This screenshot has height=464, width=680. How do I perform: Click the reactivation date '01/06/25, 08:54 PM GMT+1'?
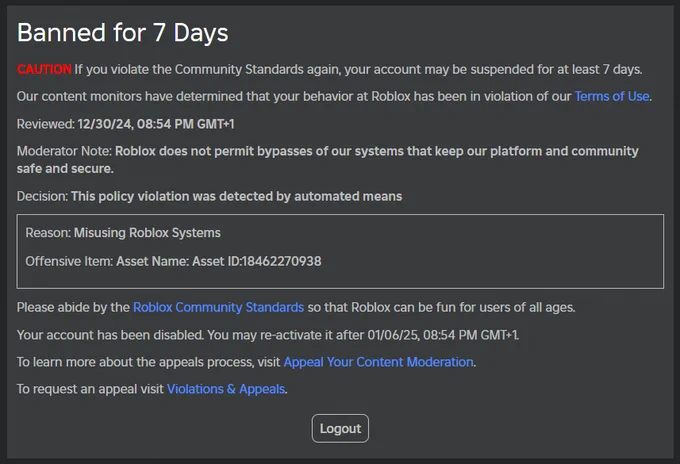443,335
